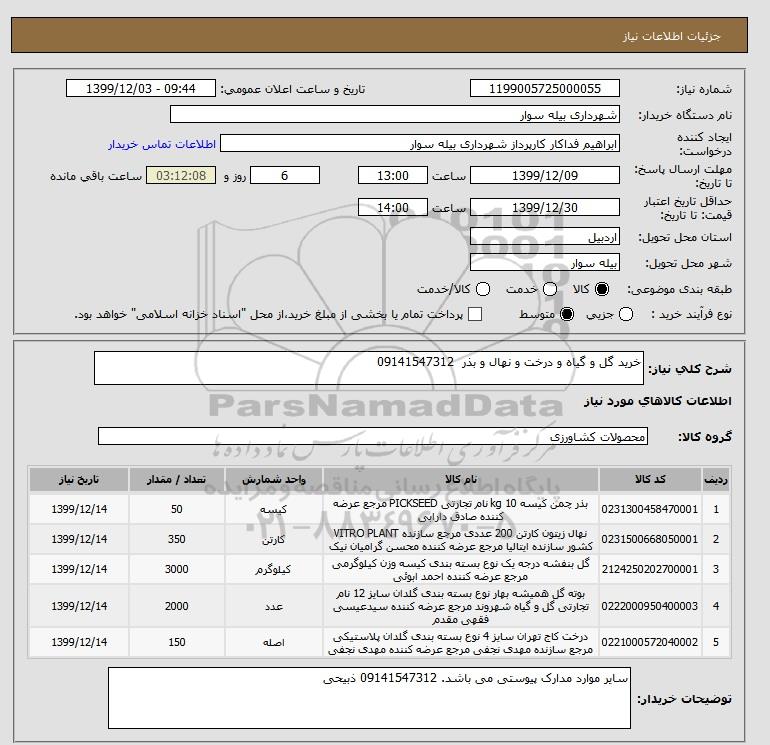This screenshot has height=745, width=770.
Task: Click the تاریخ نیاز column header
Action: pyautogui.click(x=79, y=479)
